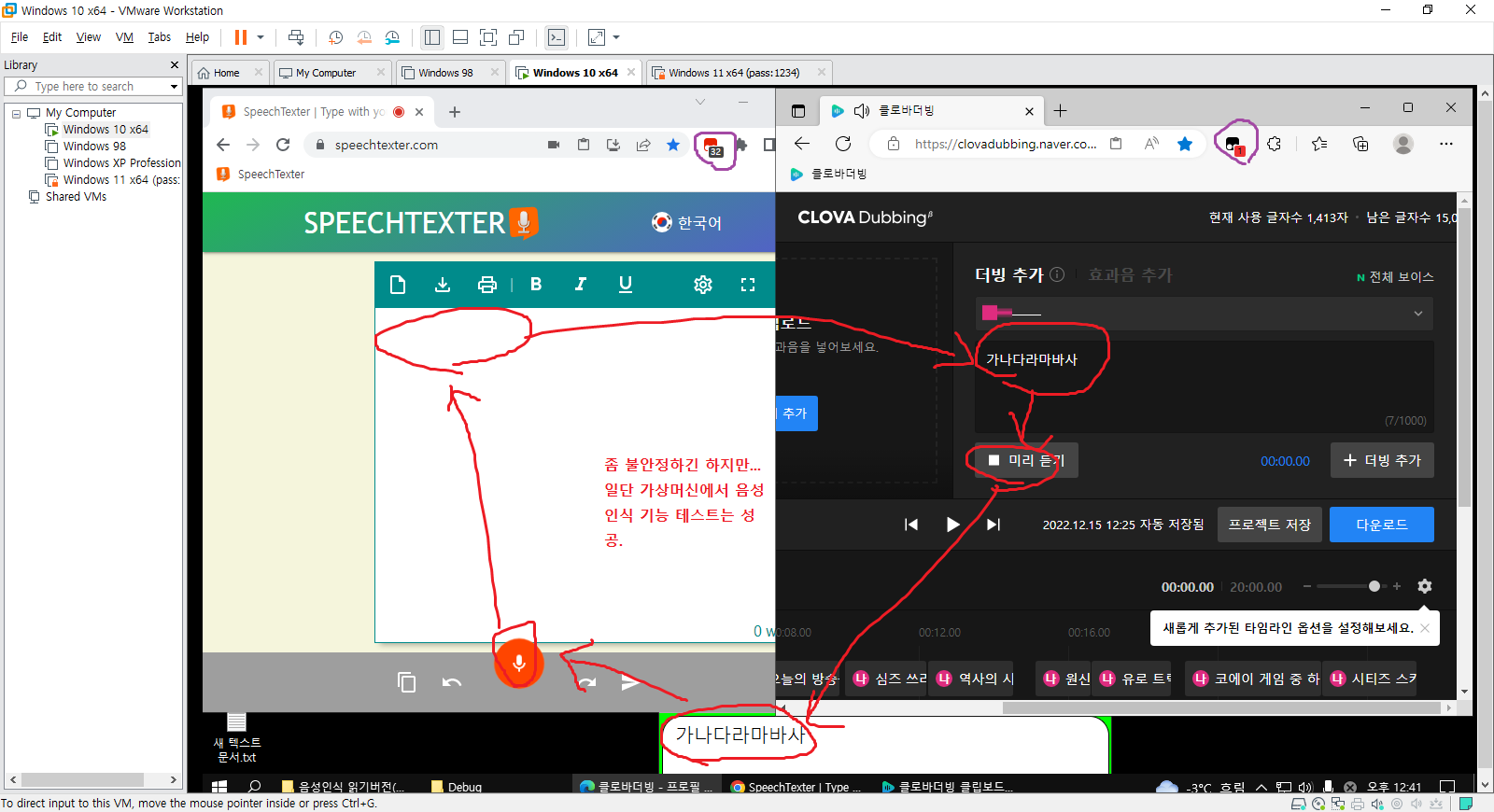Create a new document in SpeechTexter

398,285
